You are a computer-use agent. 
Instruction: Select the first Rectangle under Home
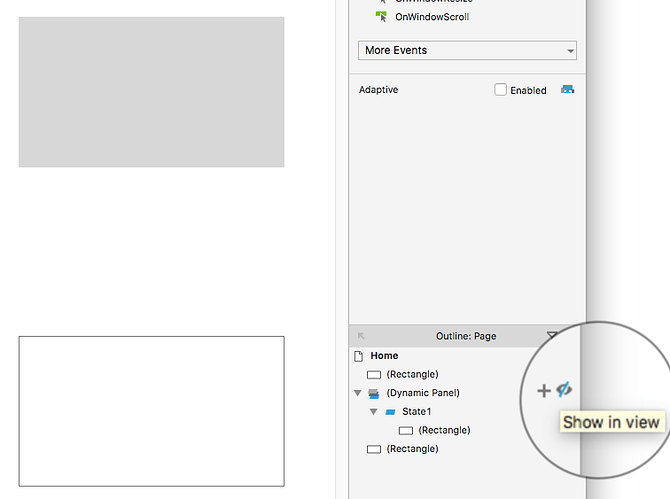(x=412, y=374)
